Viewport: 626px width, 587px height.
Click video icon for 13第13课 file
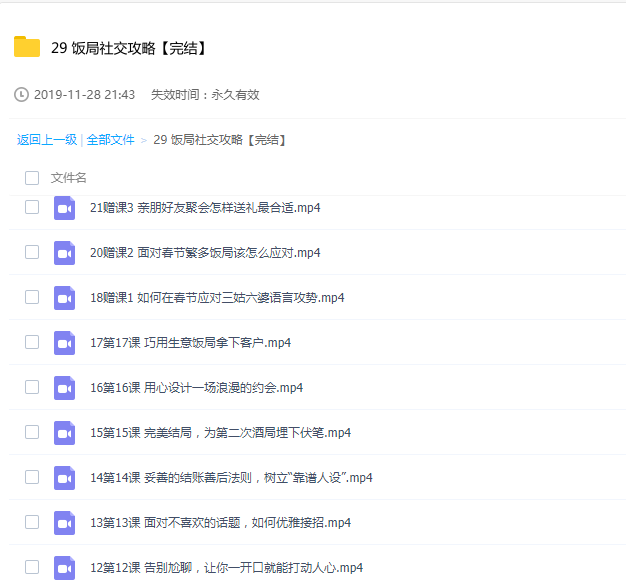coord(64,523)
